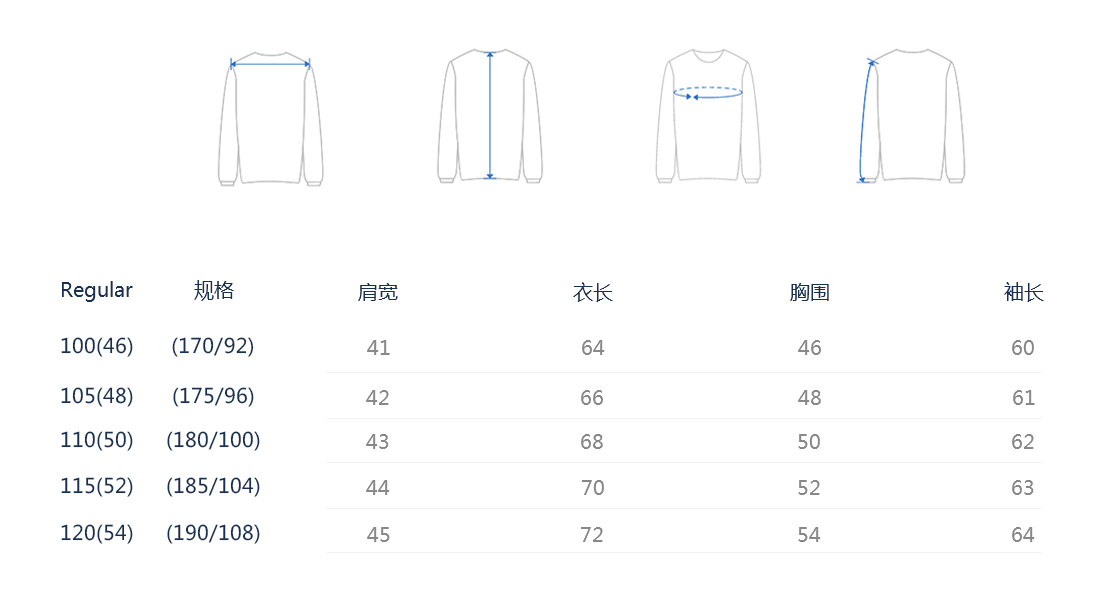Click the (170/92) specification text
The height and width of the screenshot is (603, 1106).
tap(213, 346)
